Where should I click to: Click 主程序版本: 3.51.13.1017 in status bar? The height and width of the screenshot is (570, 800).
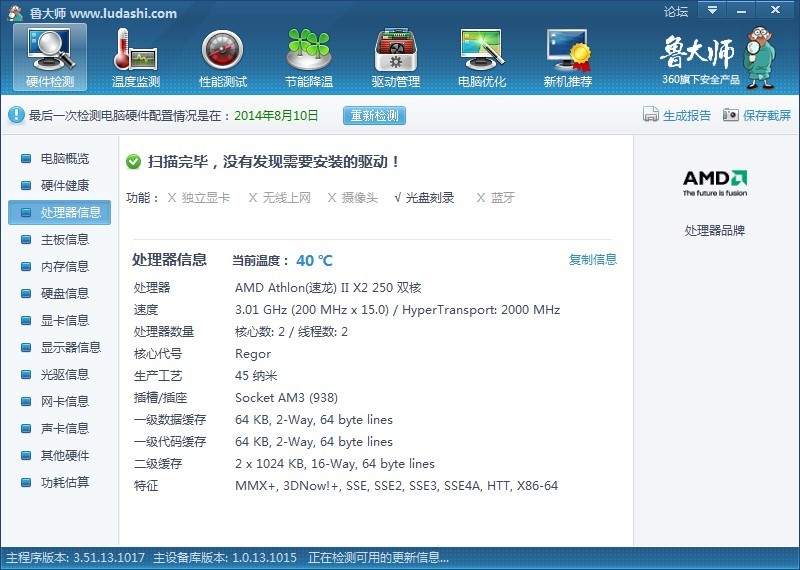[76, 558]
